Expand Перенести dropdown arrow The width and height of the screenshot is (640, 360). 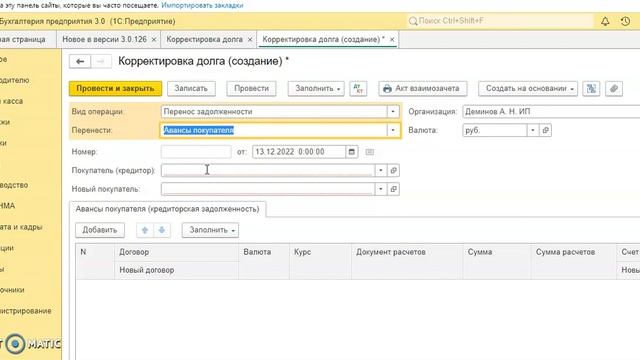[x=393, y=130]
